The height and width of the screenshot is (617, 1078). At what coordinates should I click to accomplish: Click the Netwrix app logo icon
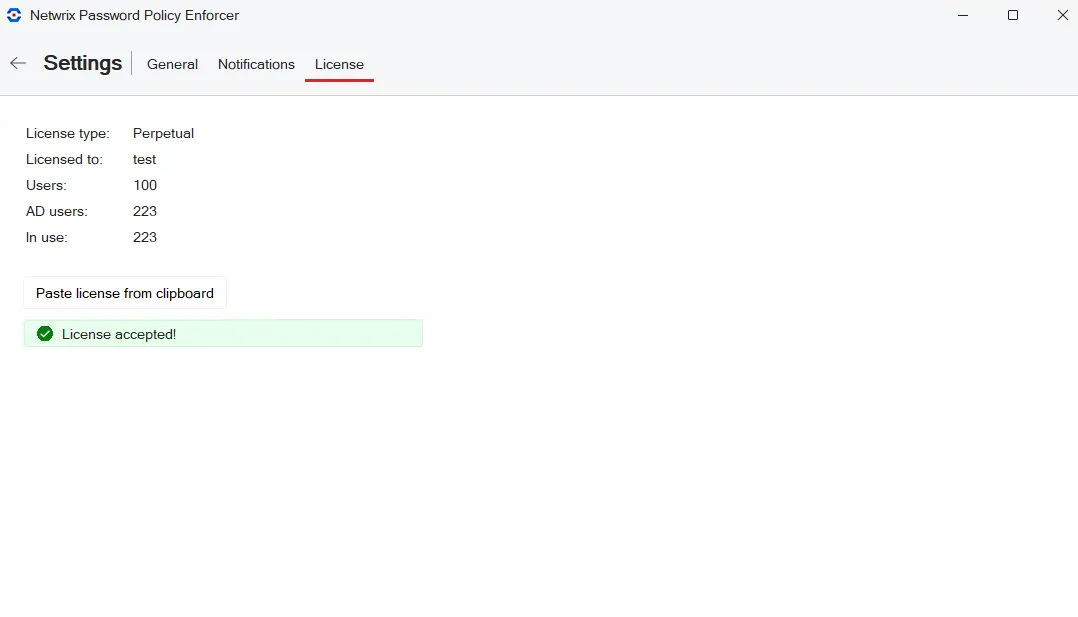pyautogui.click(x=14, y=15)
